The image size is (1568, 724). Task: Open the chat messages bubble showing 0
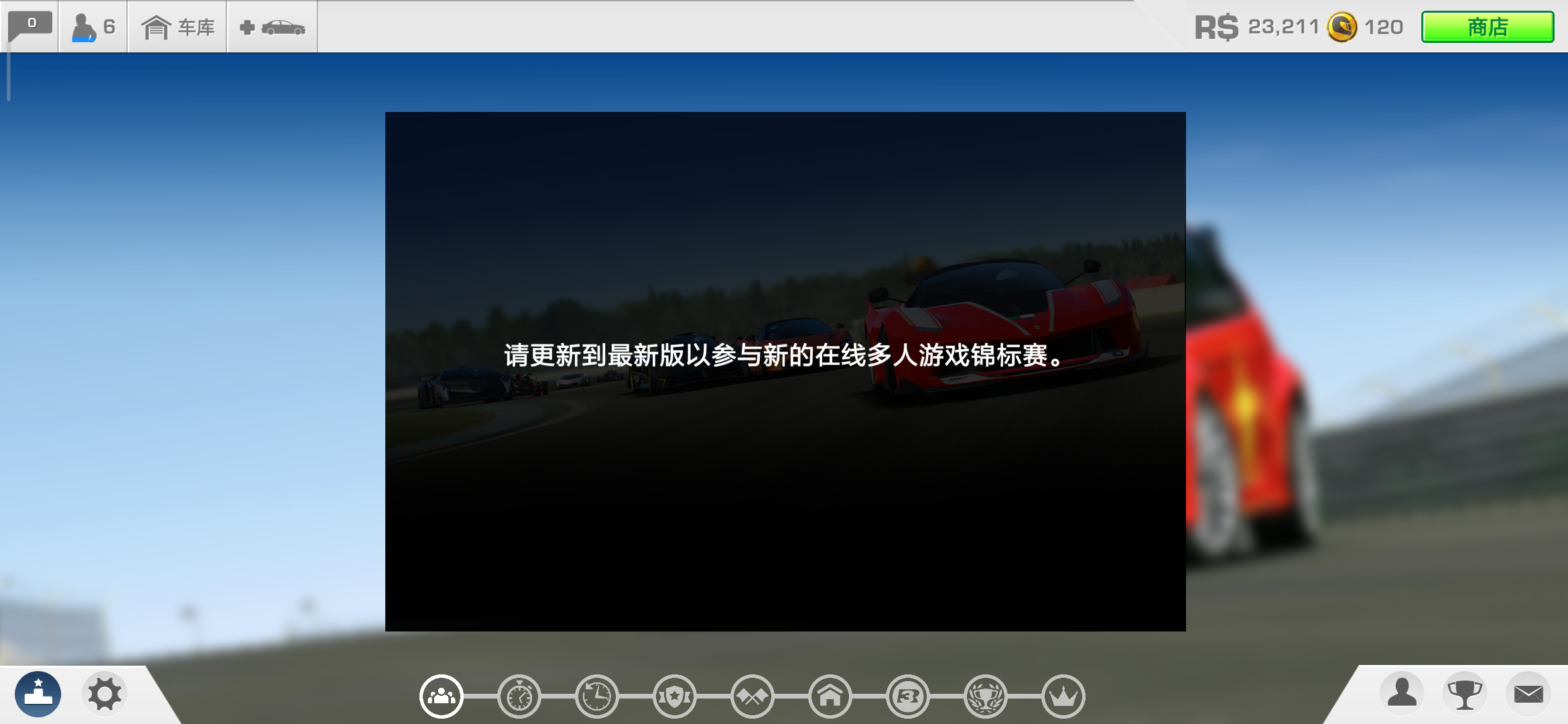30,27
